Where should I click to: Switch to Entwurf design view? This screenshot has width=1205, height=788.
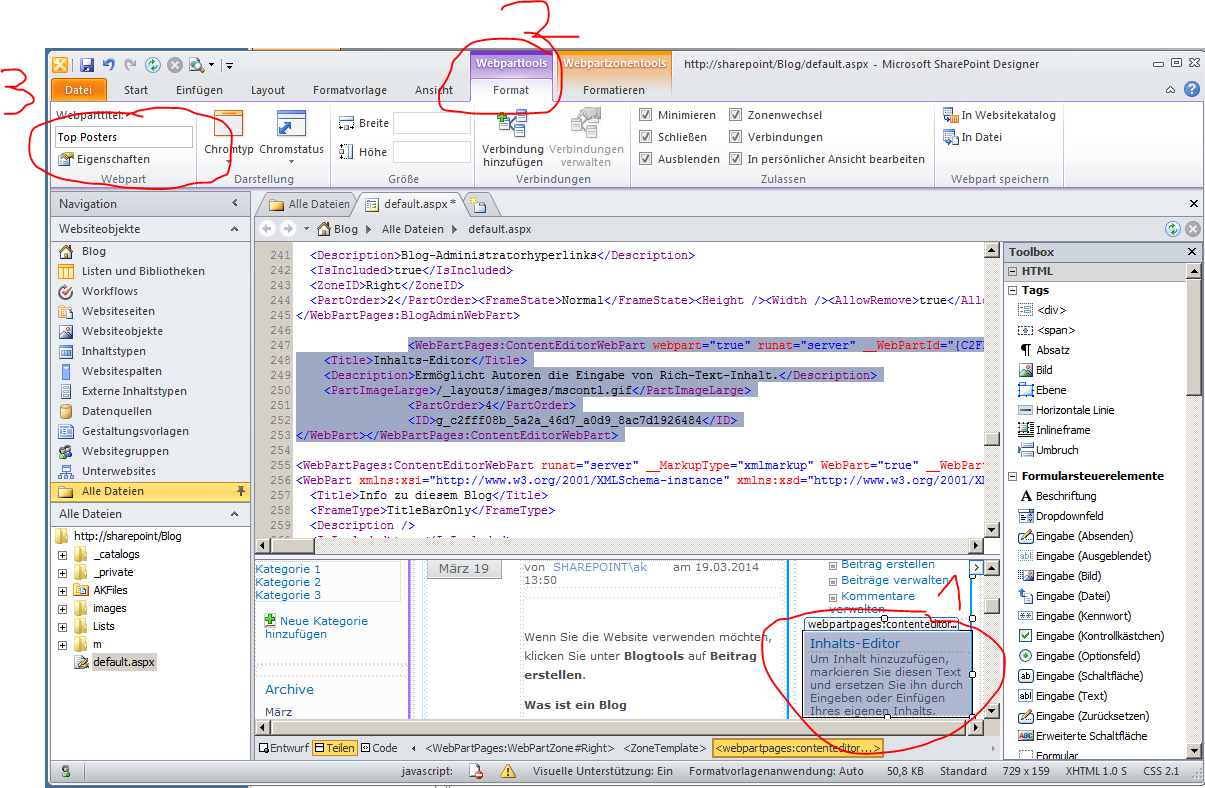coord(283,747)
